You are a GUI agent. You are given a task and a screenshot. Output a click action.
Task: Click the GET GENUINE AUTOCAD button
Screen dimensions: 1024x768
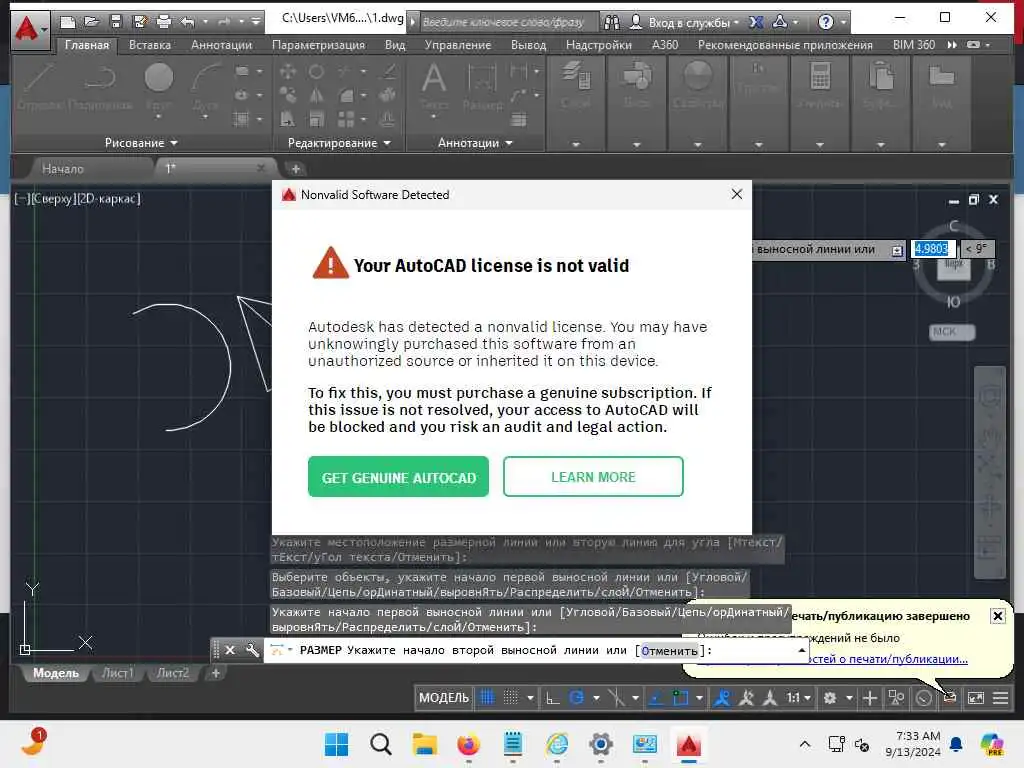click(398, 477)
